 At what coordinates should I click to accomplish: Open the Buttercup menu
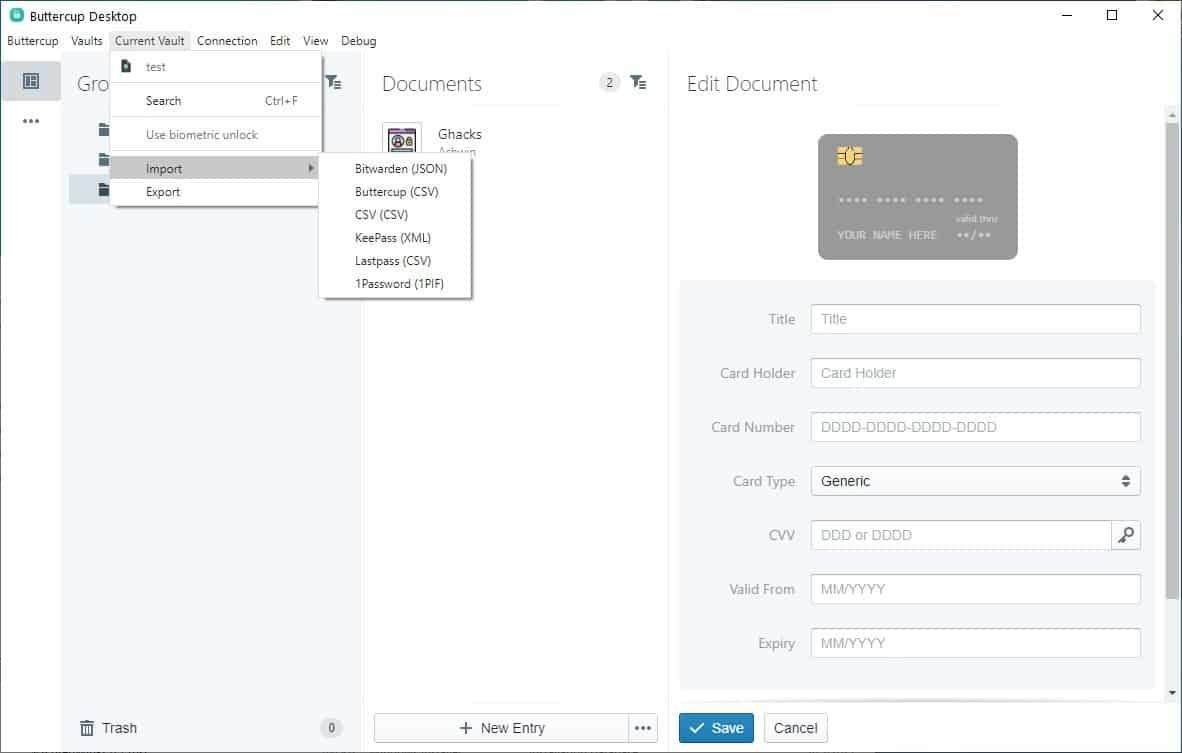32,41
